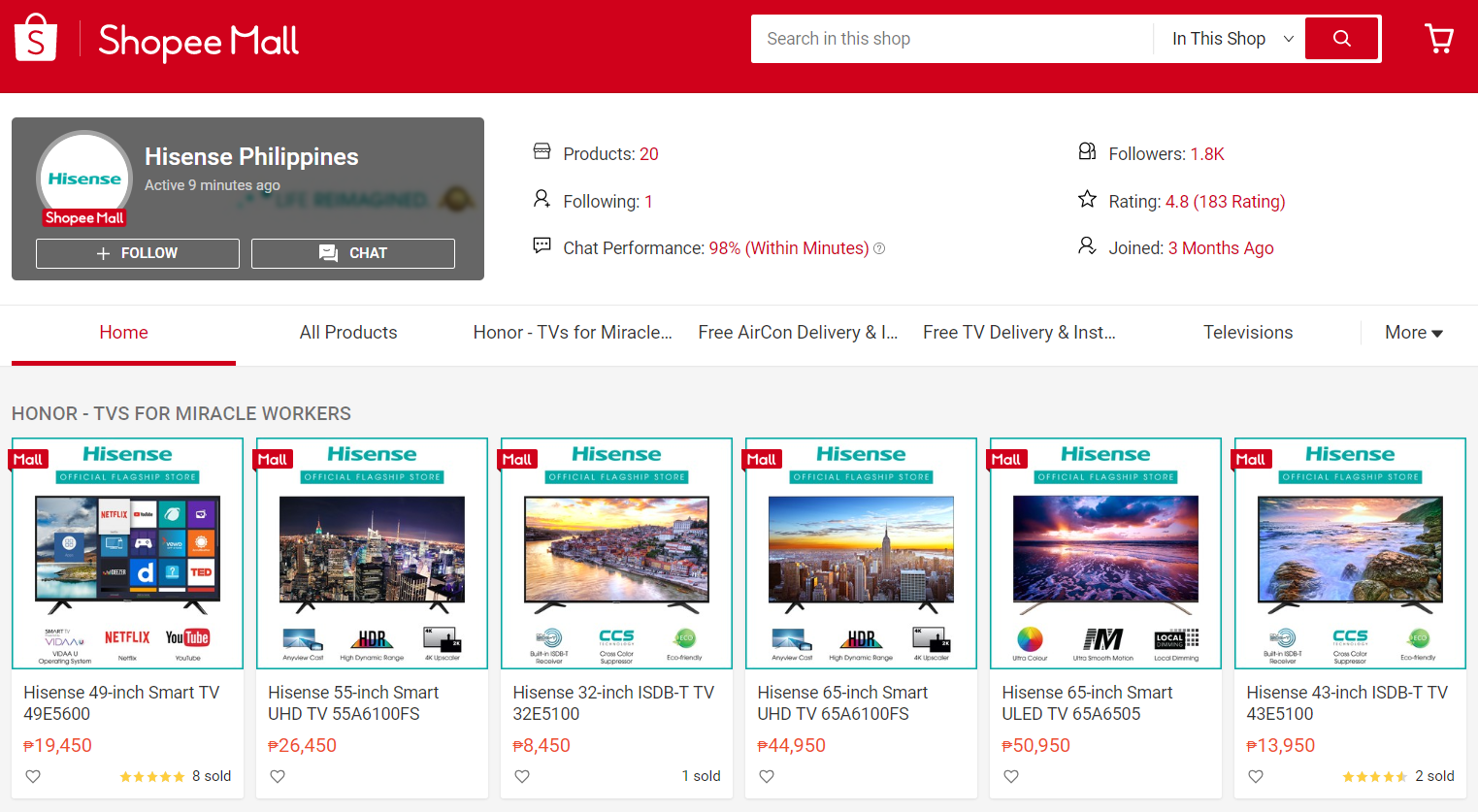Click the HONOR - TVS FOR MIRACLE WORKERS heading

pos(181,413)
